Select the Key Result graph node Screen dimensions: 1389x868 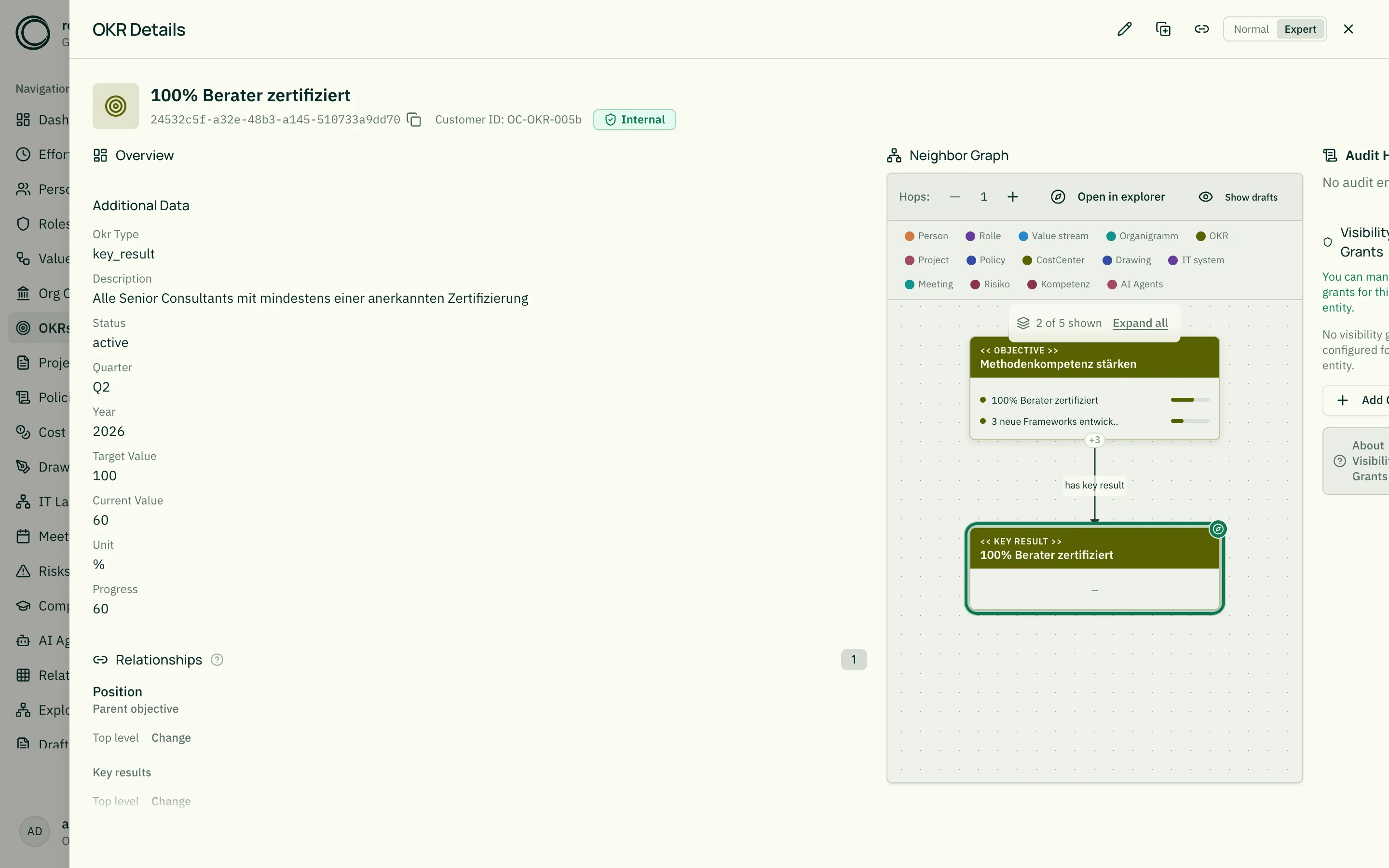[x=1094, y=569]
